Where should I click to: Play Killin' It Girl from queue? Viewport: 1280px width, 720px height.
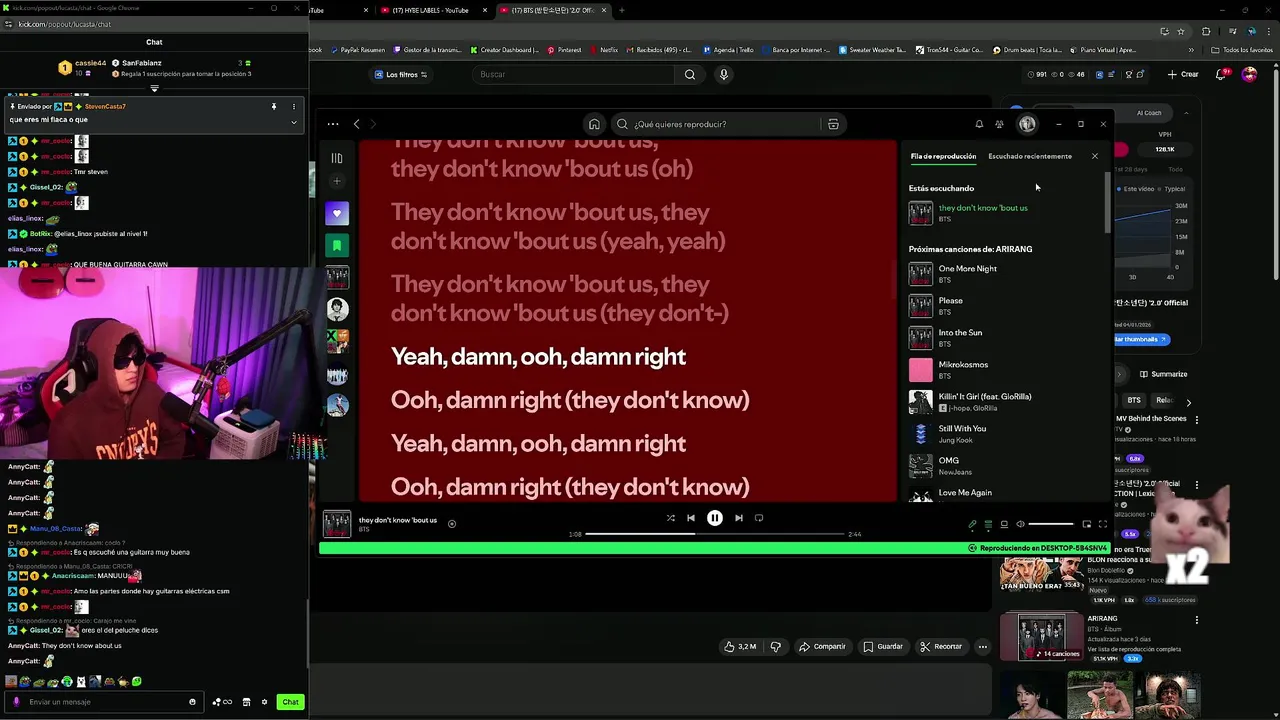pos(1005,401)
